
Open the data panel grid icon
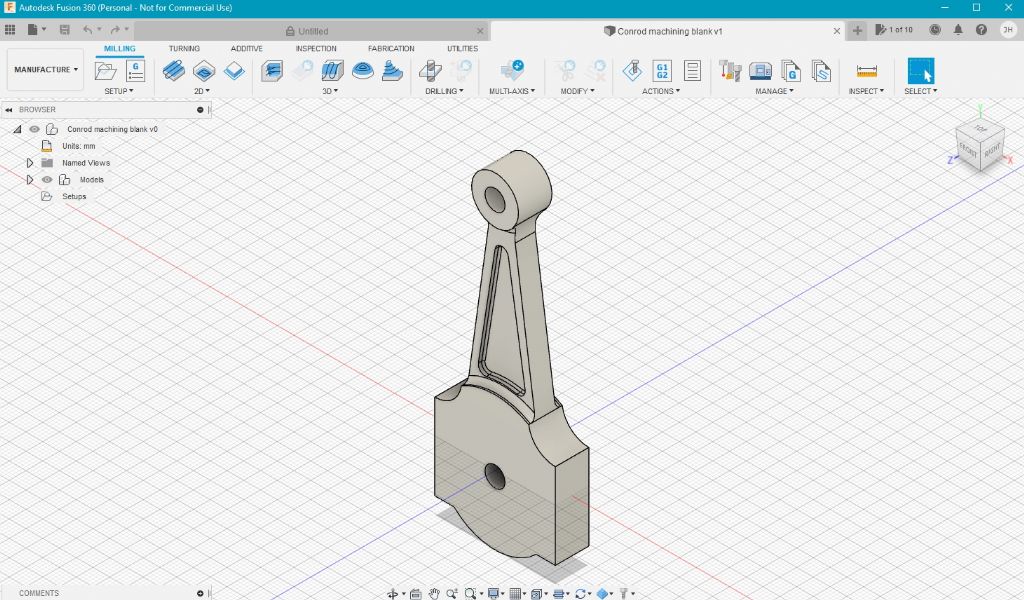click(x=10, y=29)
